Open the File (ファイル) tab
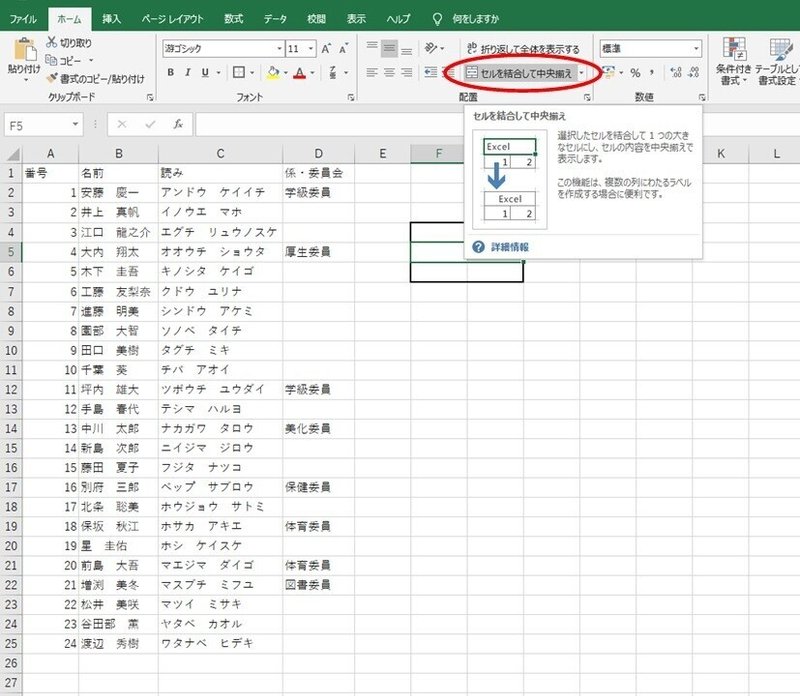 [x=23, y=19]
